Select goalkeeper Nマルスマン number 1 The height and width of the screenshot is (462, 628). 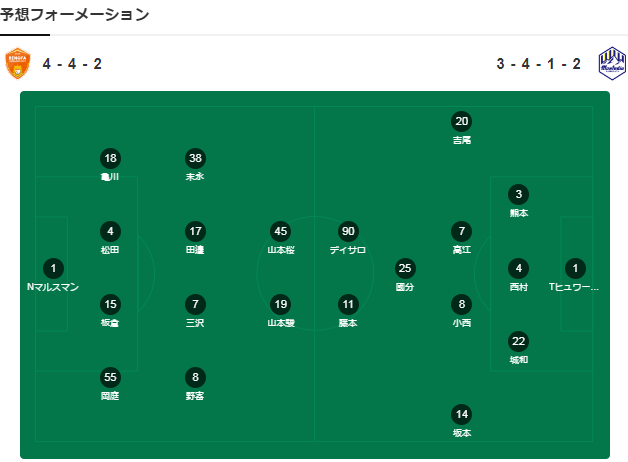point(53,269)
